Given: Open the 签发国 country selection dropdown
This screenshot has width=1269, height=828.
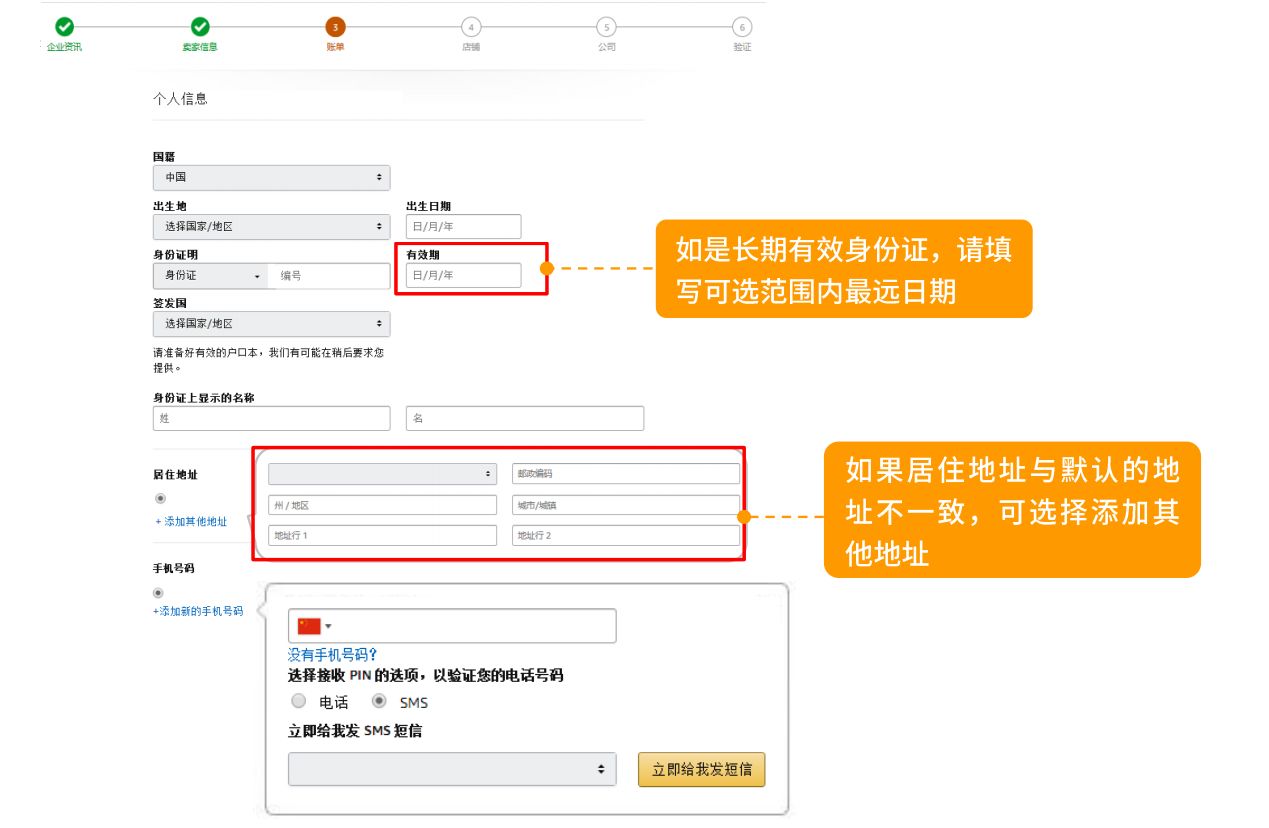Looking at the screenshot, I should [270, 323].
